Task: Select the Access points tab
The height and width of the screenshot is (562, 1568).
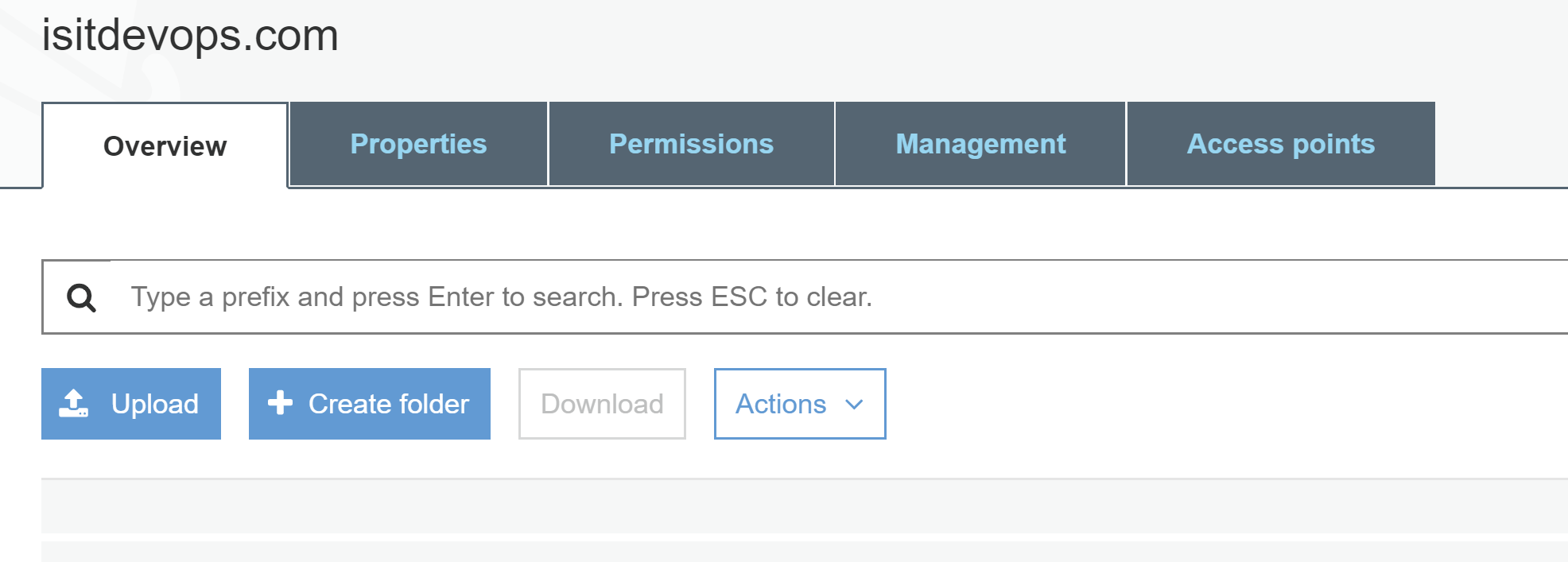Action: click(x=1281, y=144)
